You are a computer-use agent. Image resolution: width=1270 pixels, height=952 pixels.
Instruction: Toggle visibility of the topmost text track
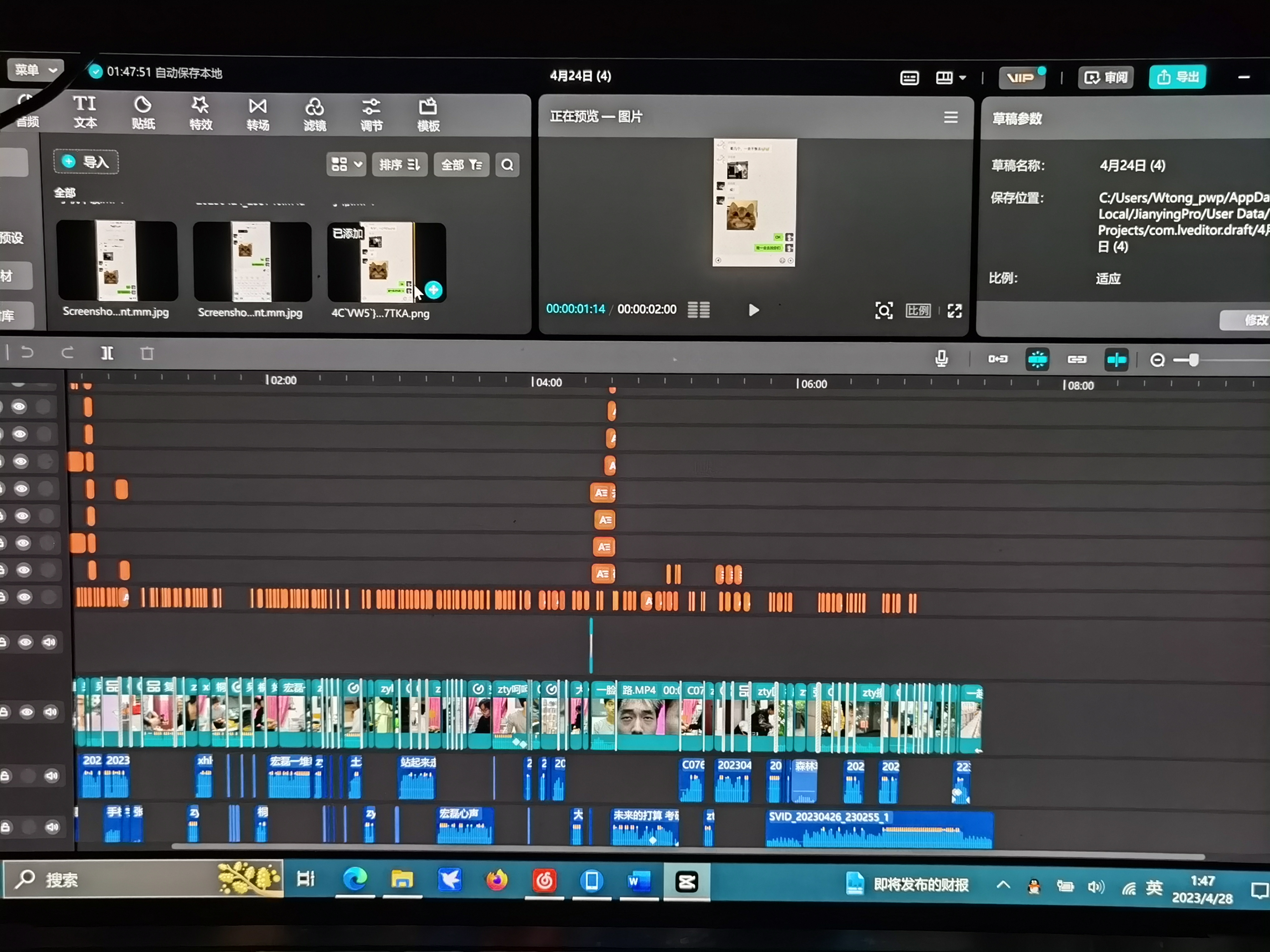tap(19, 407)
